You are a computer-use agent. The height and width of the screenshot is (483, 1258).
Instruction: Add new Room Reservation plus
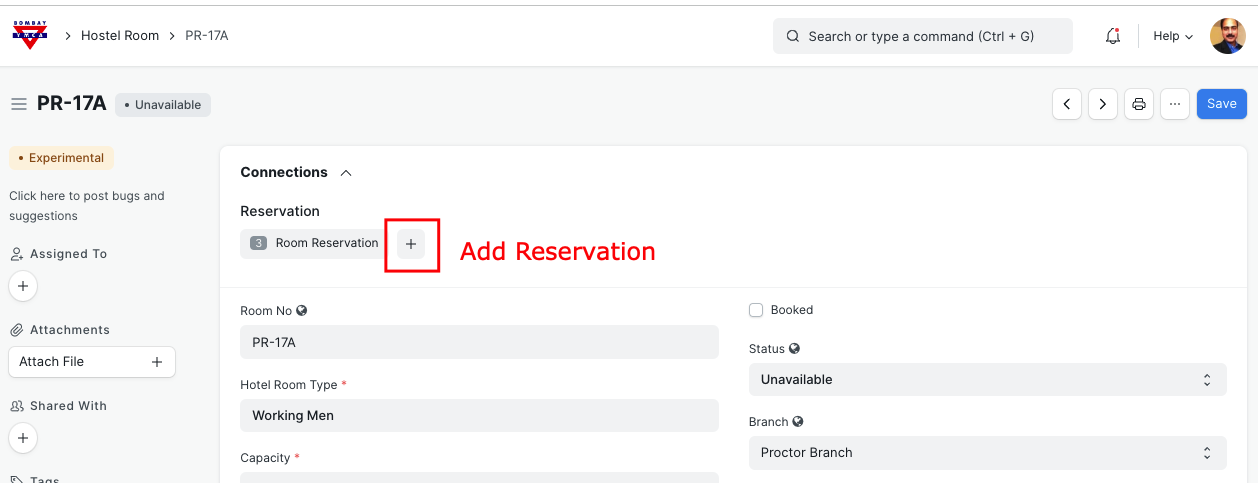[x=411, y=244]
